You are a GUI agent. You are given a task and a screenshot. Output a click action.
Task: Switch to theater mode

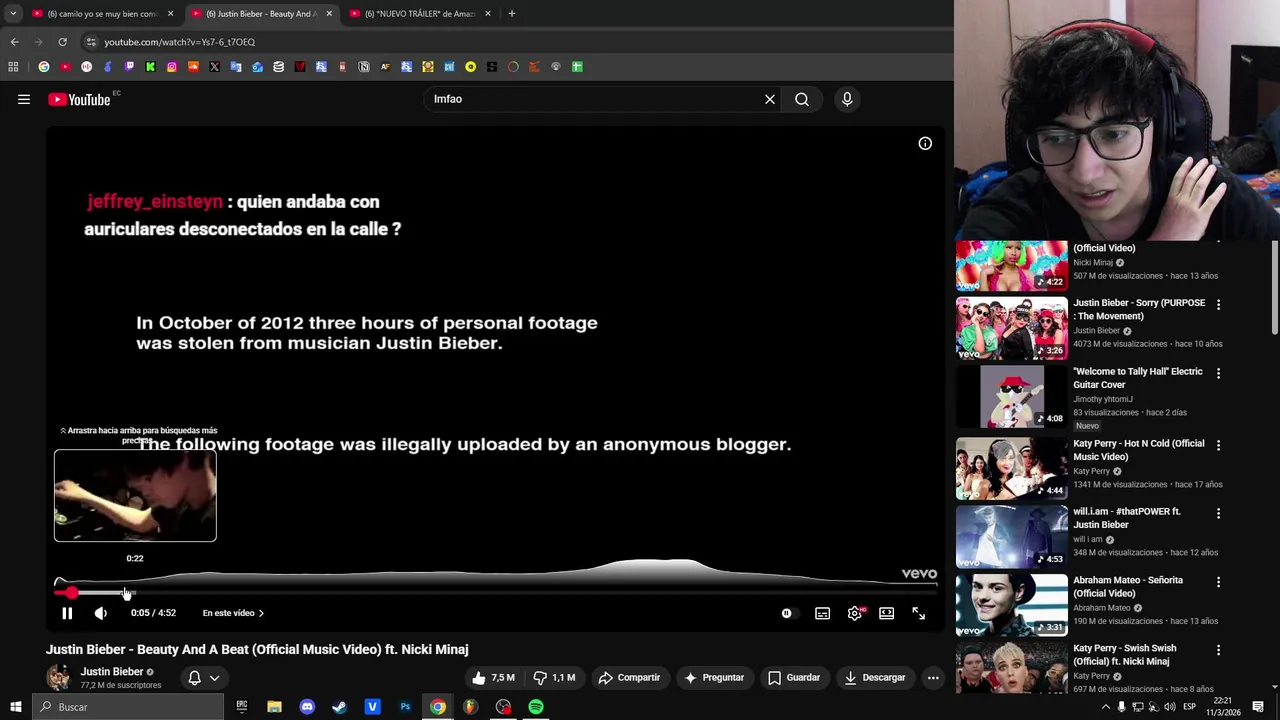(x=887, y=613)
